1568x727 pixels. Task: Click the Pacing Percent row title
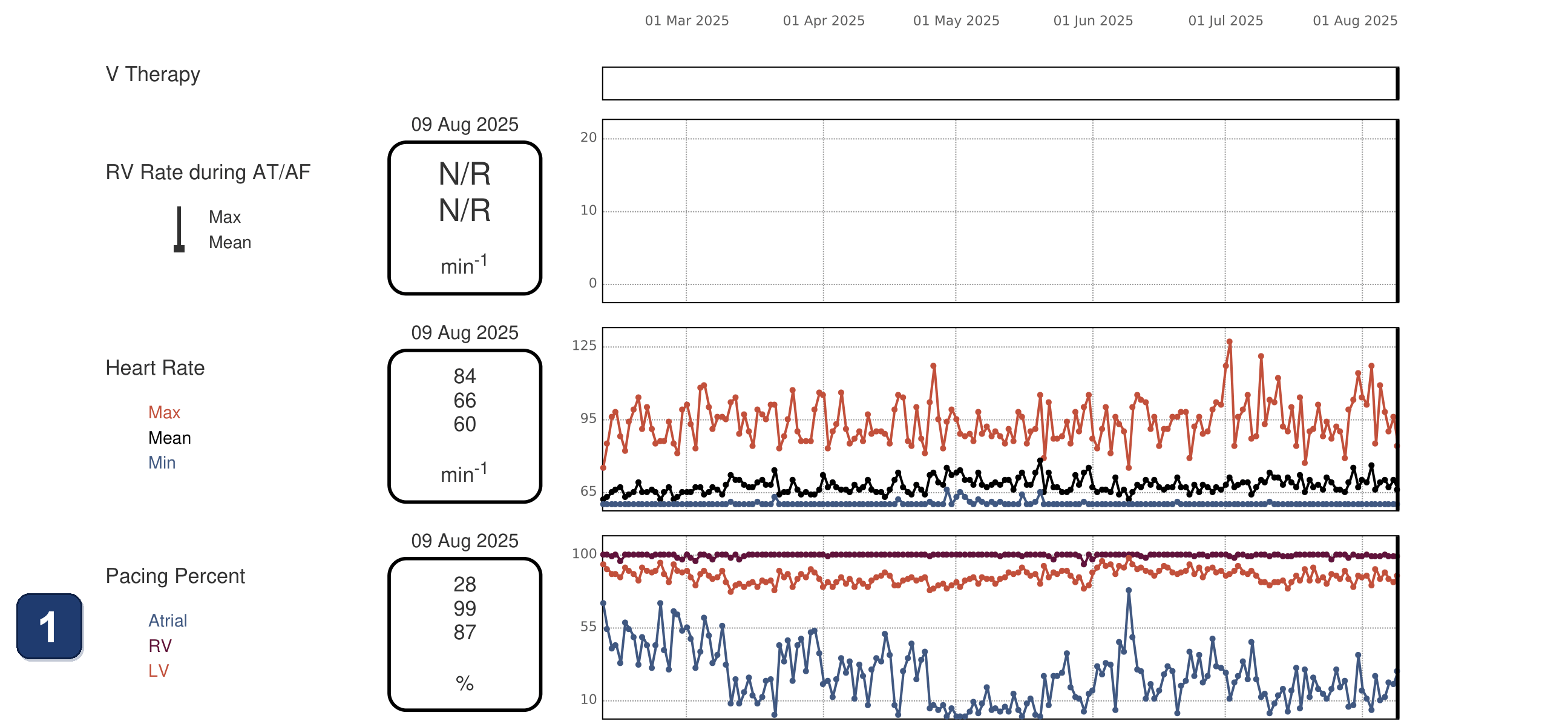click(175, 576)
